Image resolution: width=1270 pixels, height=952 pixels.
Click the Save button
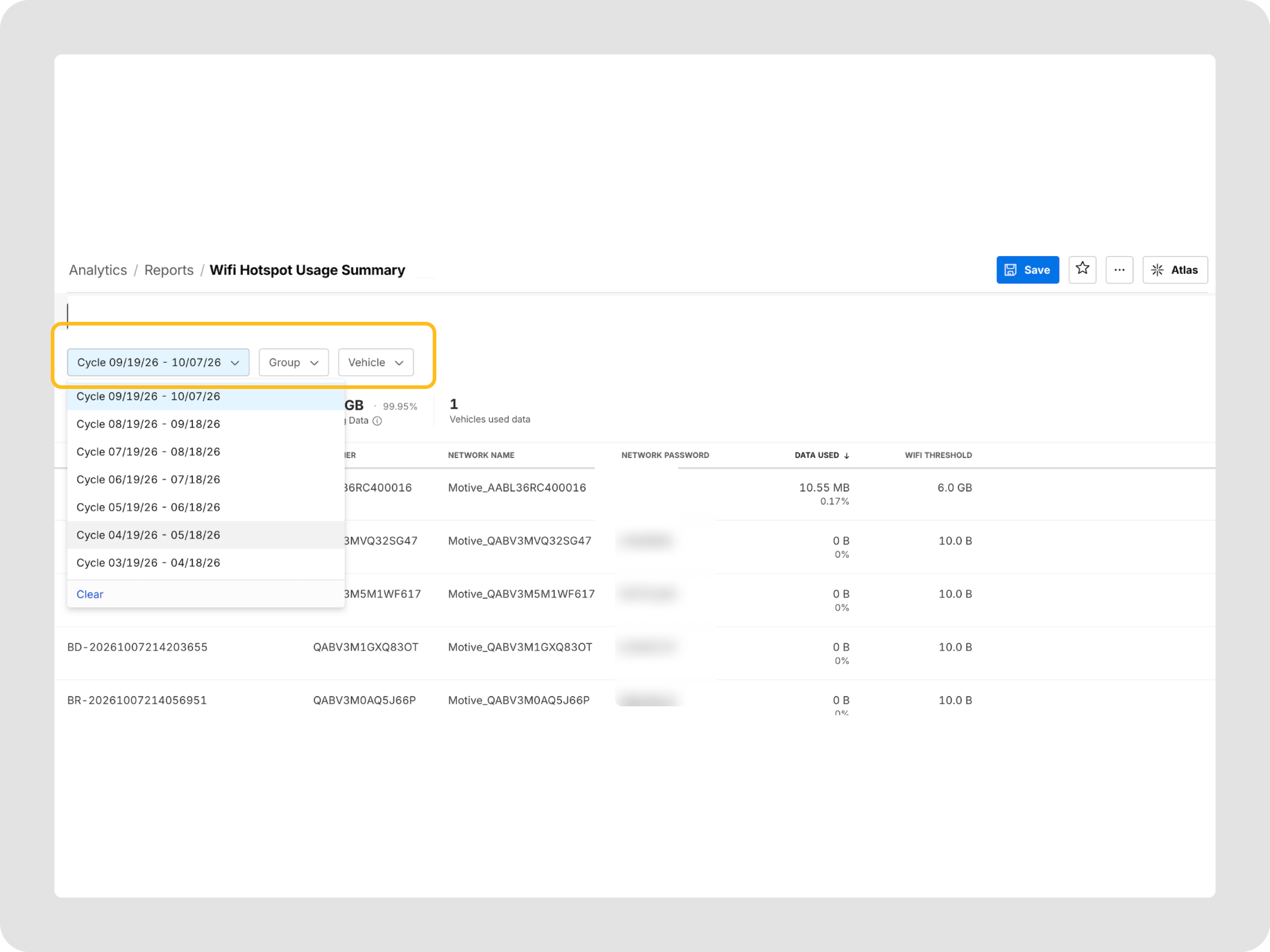point(1027,270)
